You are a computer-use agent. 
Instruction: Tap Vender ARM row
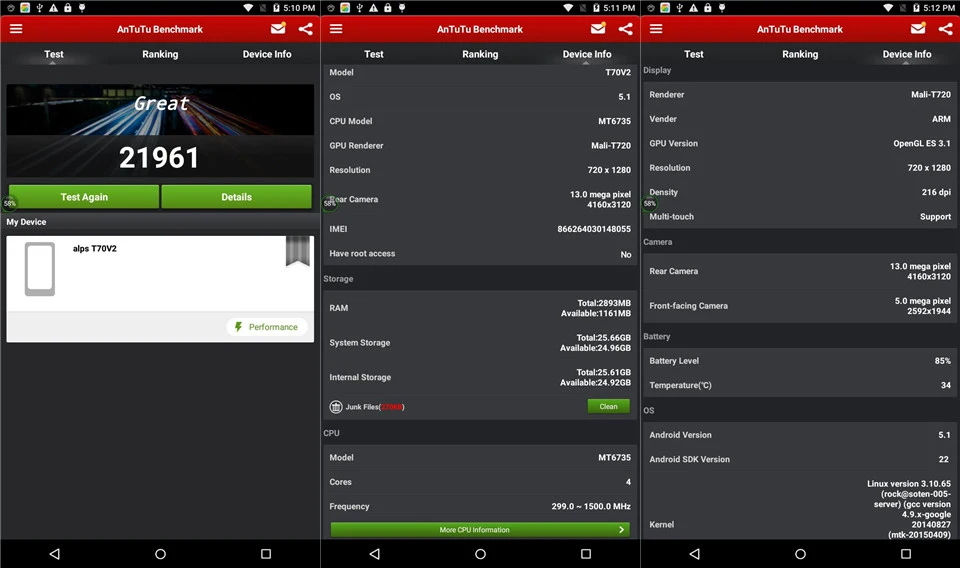coord(800,119)
